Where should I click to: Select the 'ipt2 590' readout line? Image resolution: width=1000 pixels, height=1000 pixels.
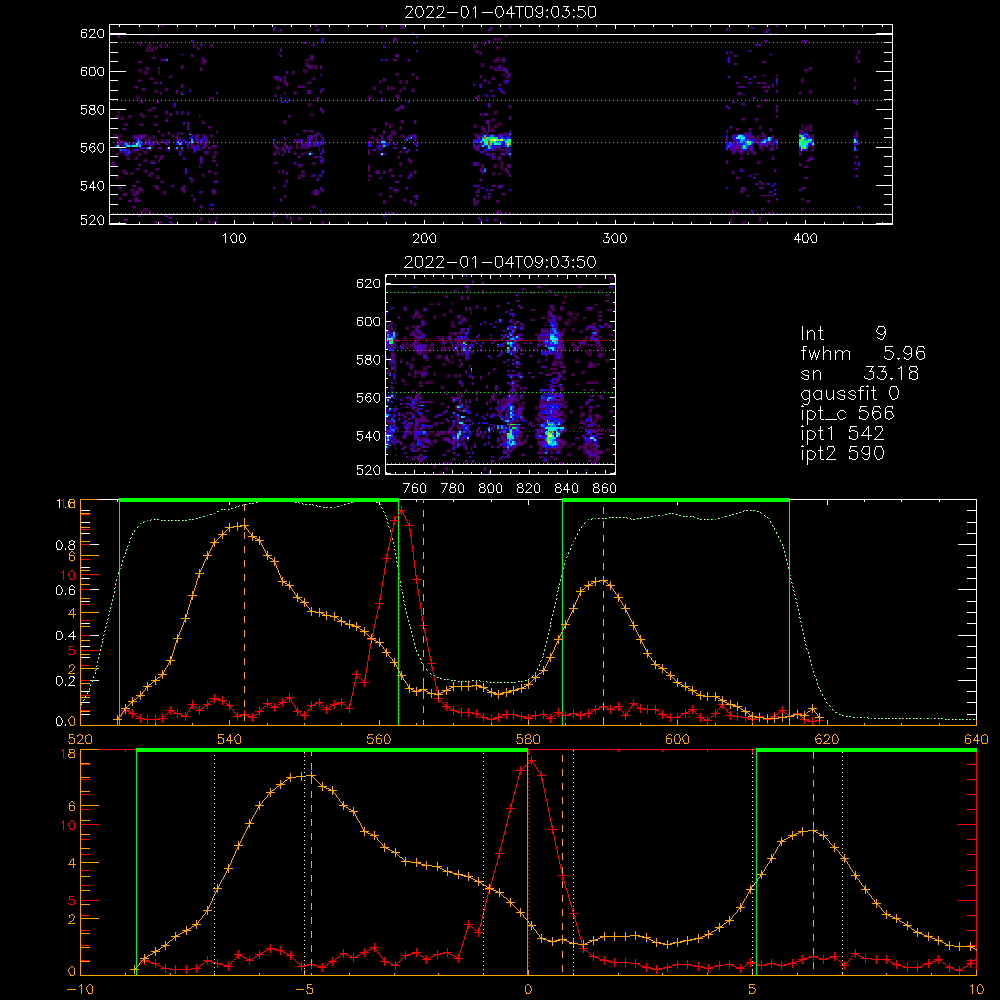[842, 453]
